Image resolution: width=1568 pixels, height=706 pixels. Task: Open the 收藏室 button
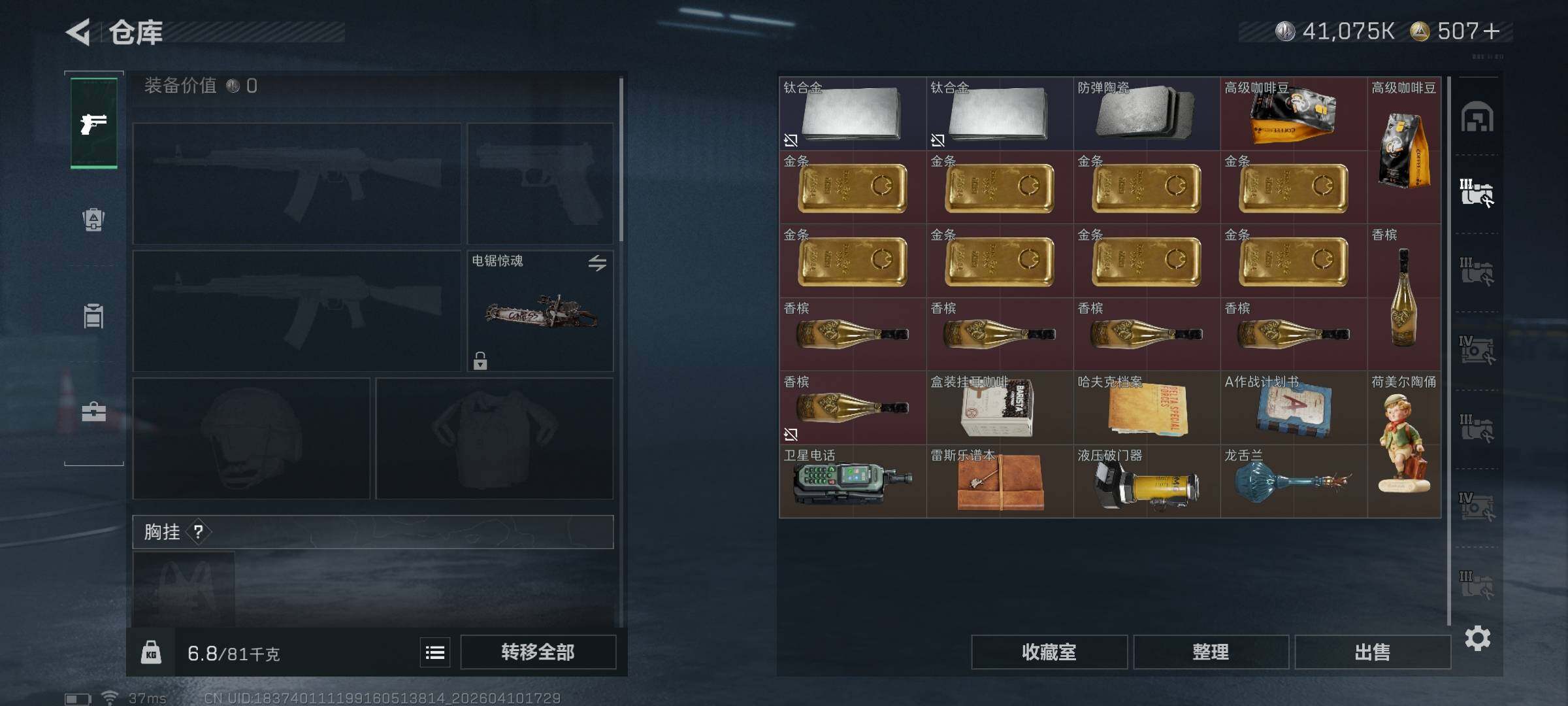pyautogui.click(x=1049, y=652)
